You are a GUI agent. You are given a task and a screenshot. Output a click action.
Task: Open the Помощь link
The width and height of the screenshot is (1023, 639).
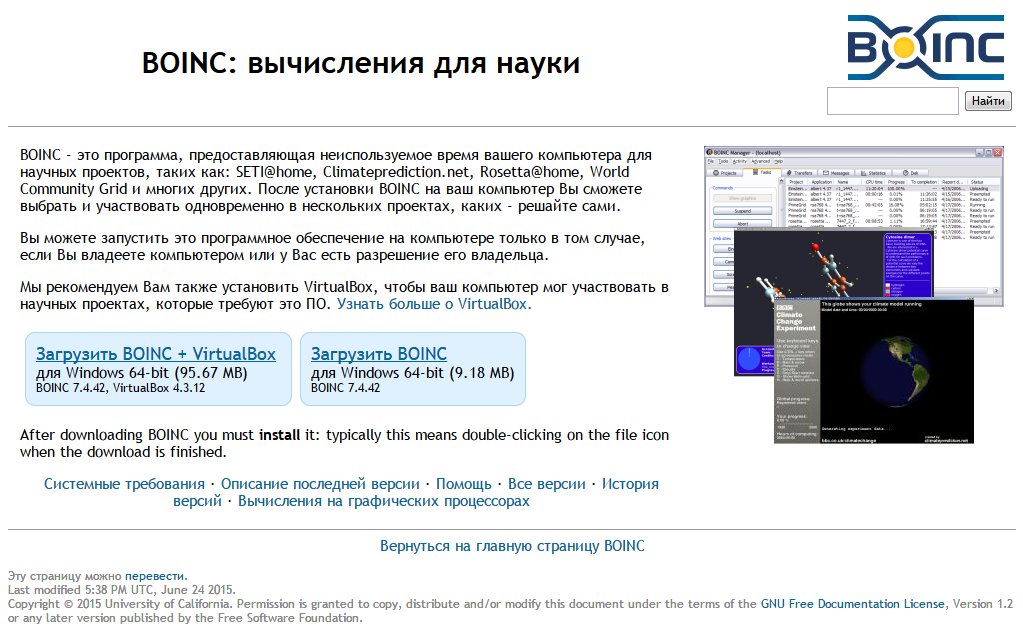(464, 484)
